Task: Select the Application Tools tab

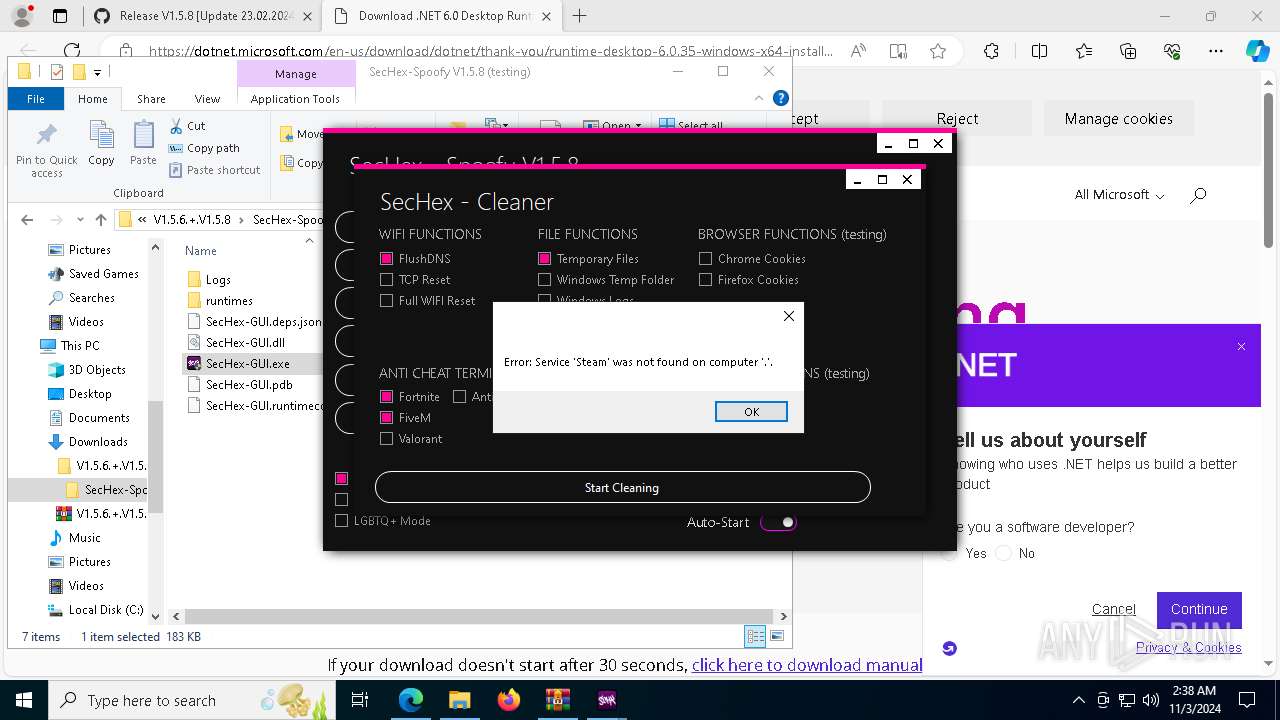Action: coord(295,99)
